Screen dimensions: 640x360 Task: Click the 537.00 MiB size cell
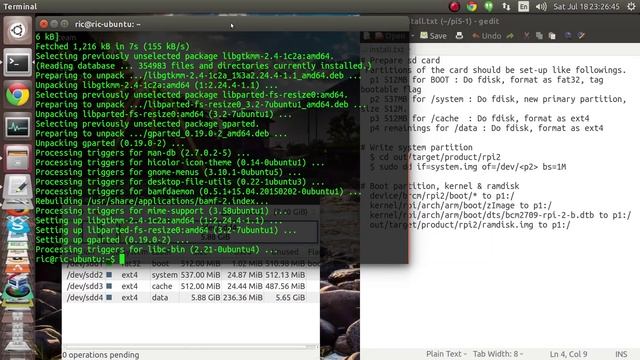[x=200, y=275]
